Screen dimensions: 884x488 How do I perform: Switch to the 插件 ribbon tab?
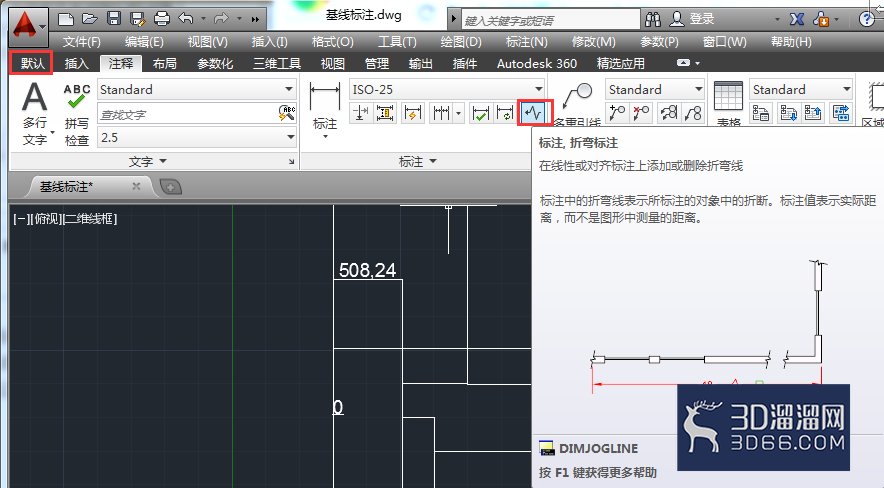(465, 63)
